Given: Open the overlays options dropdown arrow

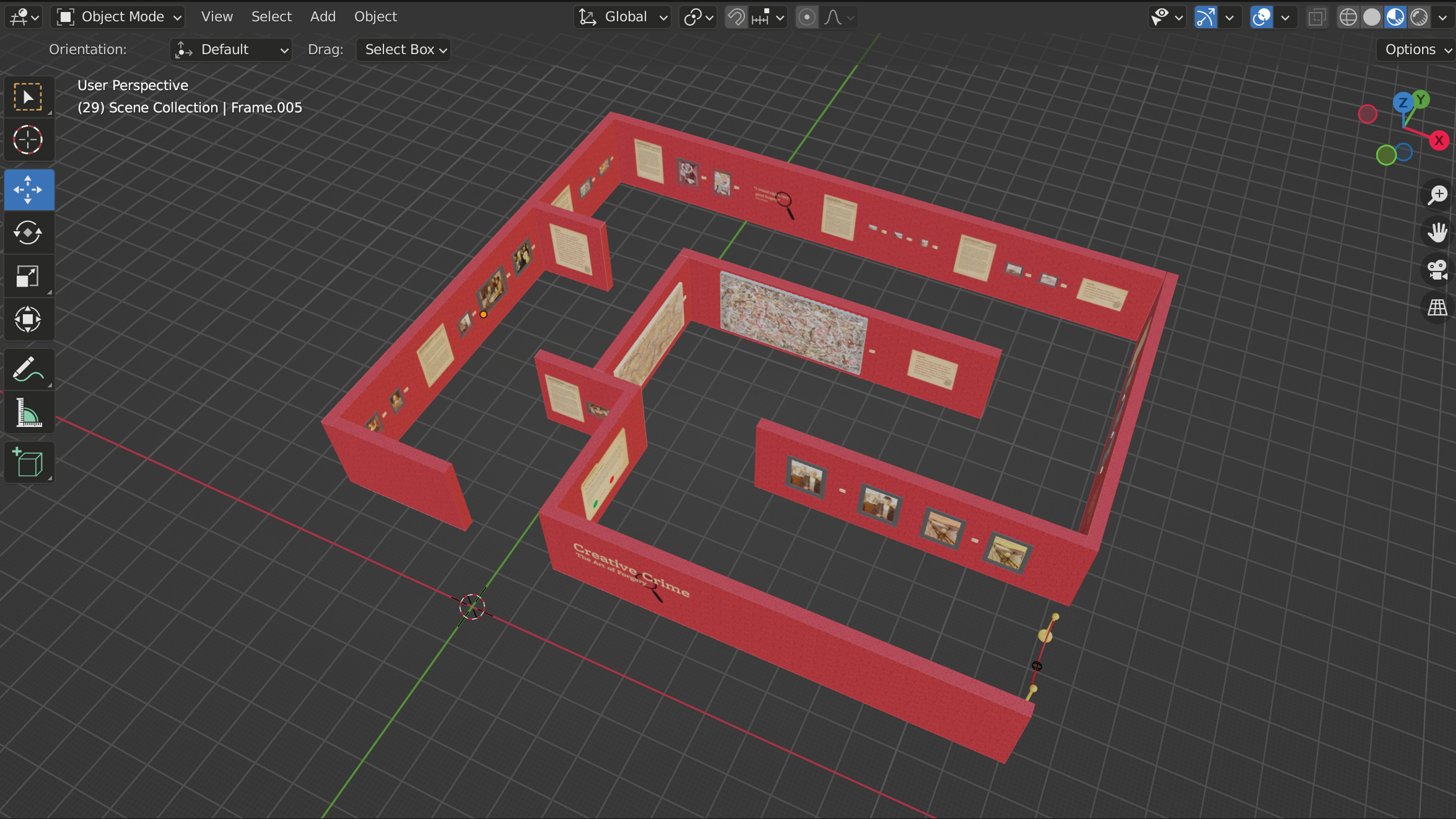Looking at the screenshot, I should coord(1285,17).
